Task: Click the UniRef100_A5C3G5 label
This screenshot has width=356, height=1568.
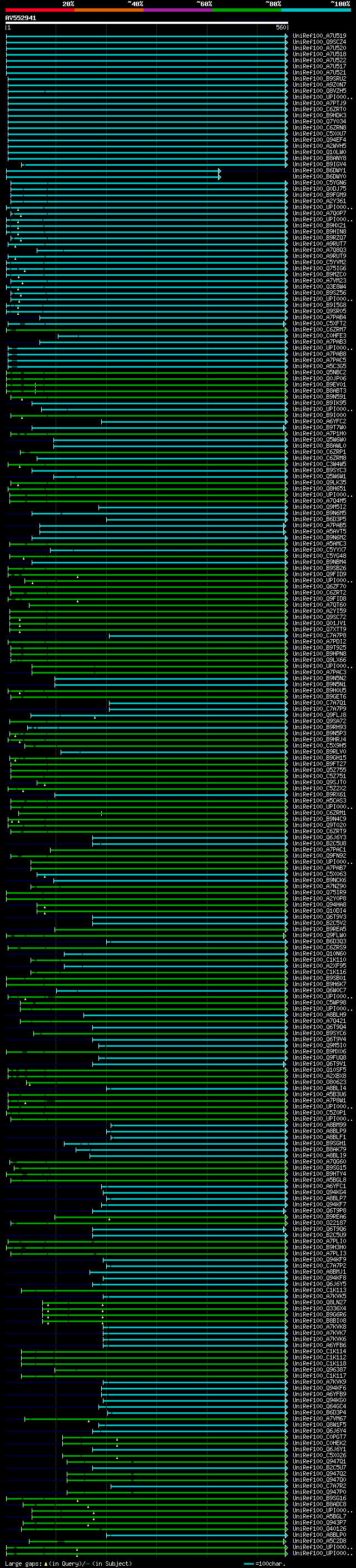Action: 319,366
